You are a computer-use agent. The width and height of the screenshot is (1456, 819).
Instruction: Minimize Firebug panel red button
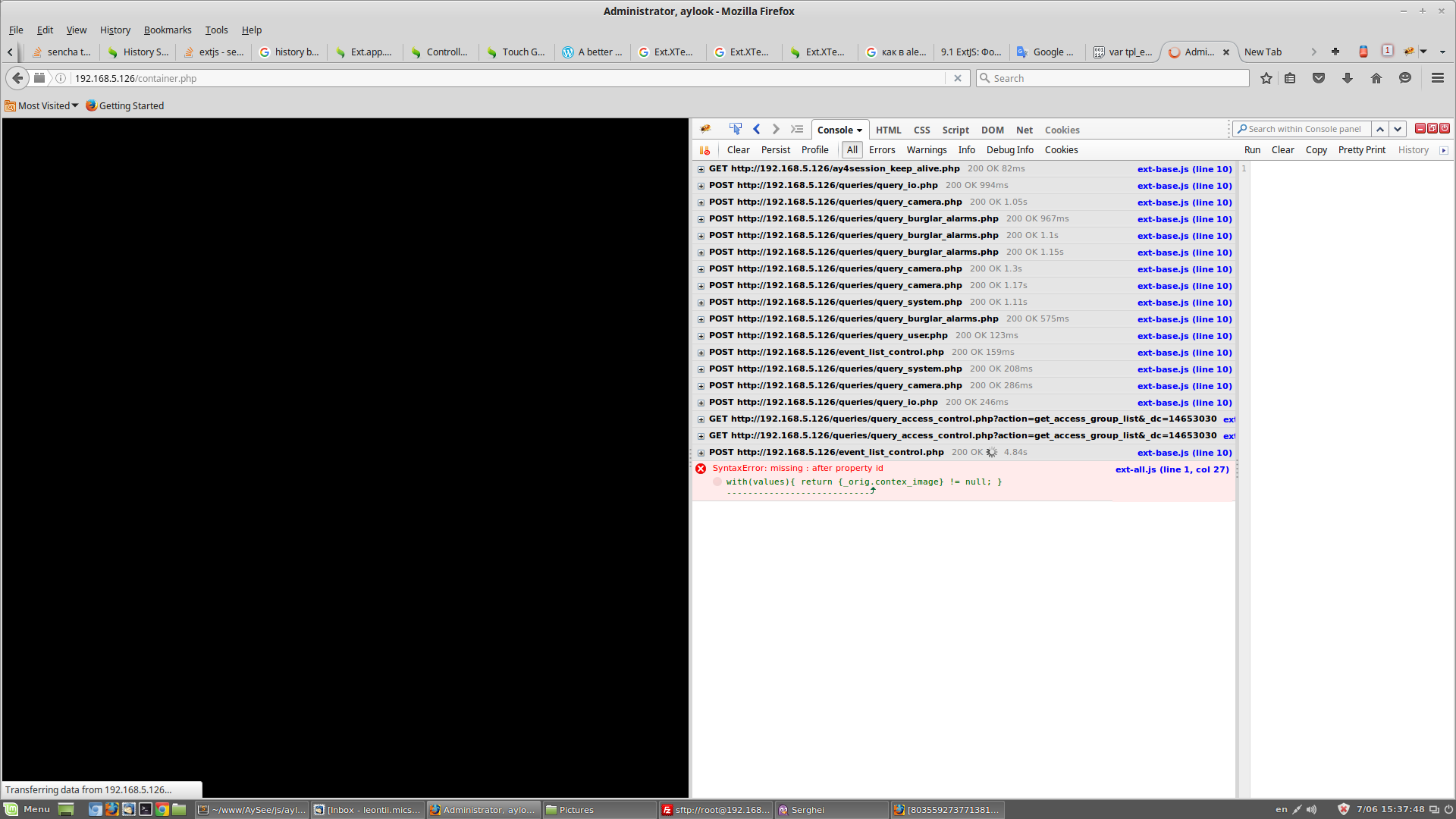coord(1420,128)
